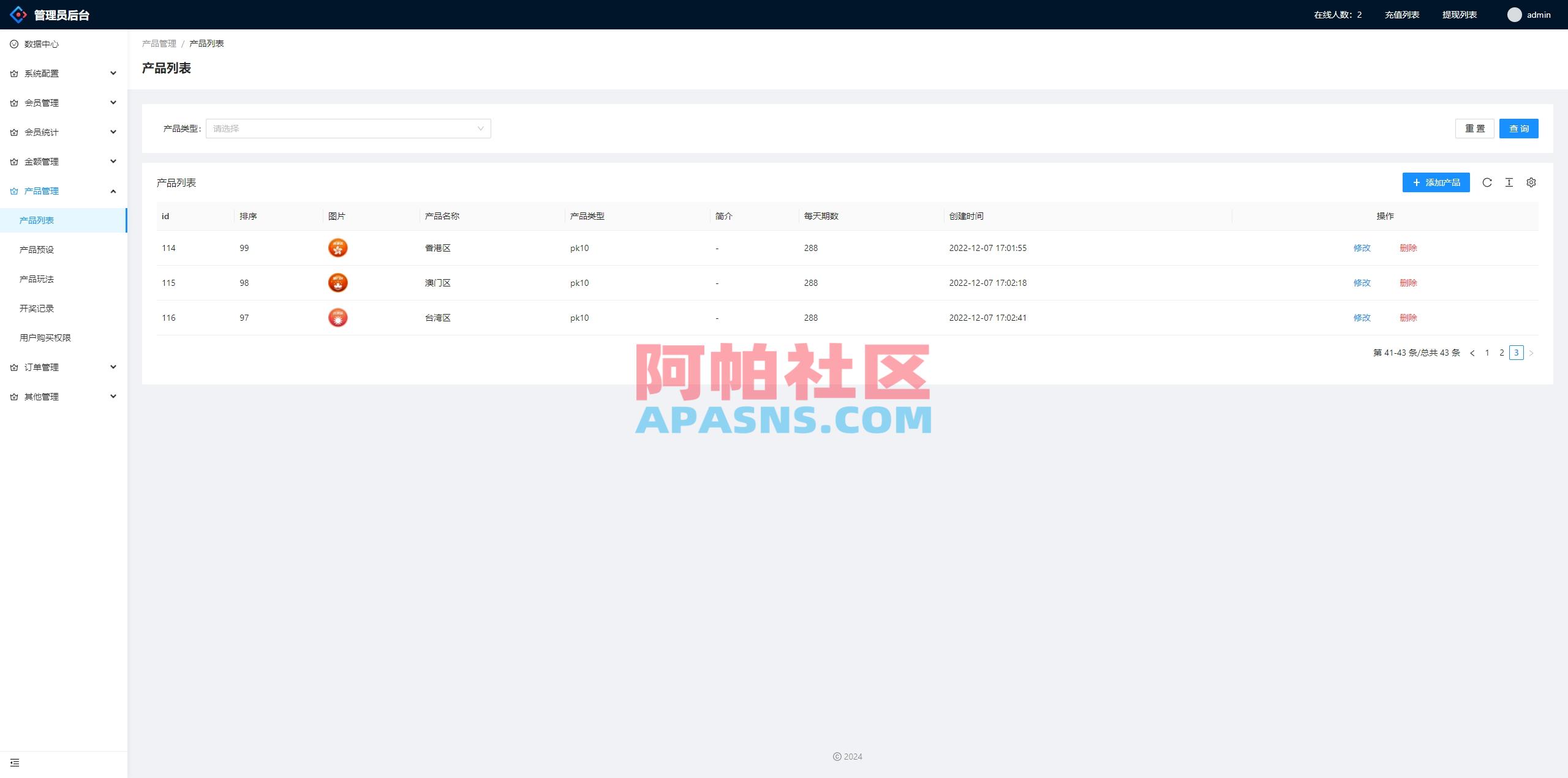
Task: Go to page 2 in pagination
Action: pos(1501,353)
